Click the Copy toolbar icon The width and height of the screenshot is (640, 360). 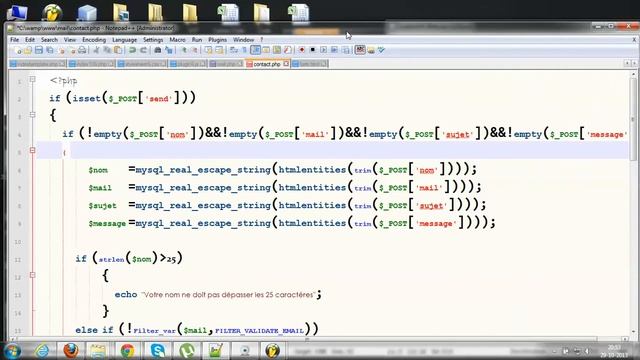pyautogui.click(x=107, y=50)
